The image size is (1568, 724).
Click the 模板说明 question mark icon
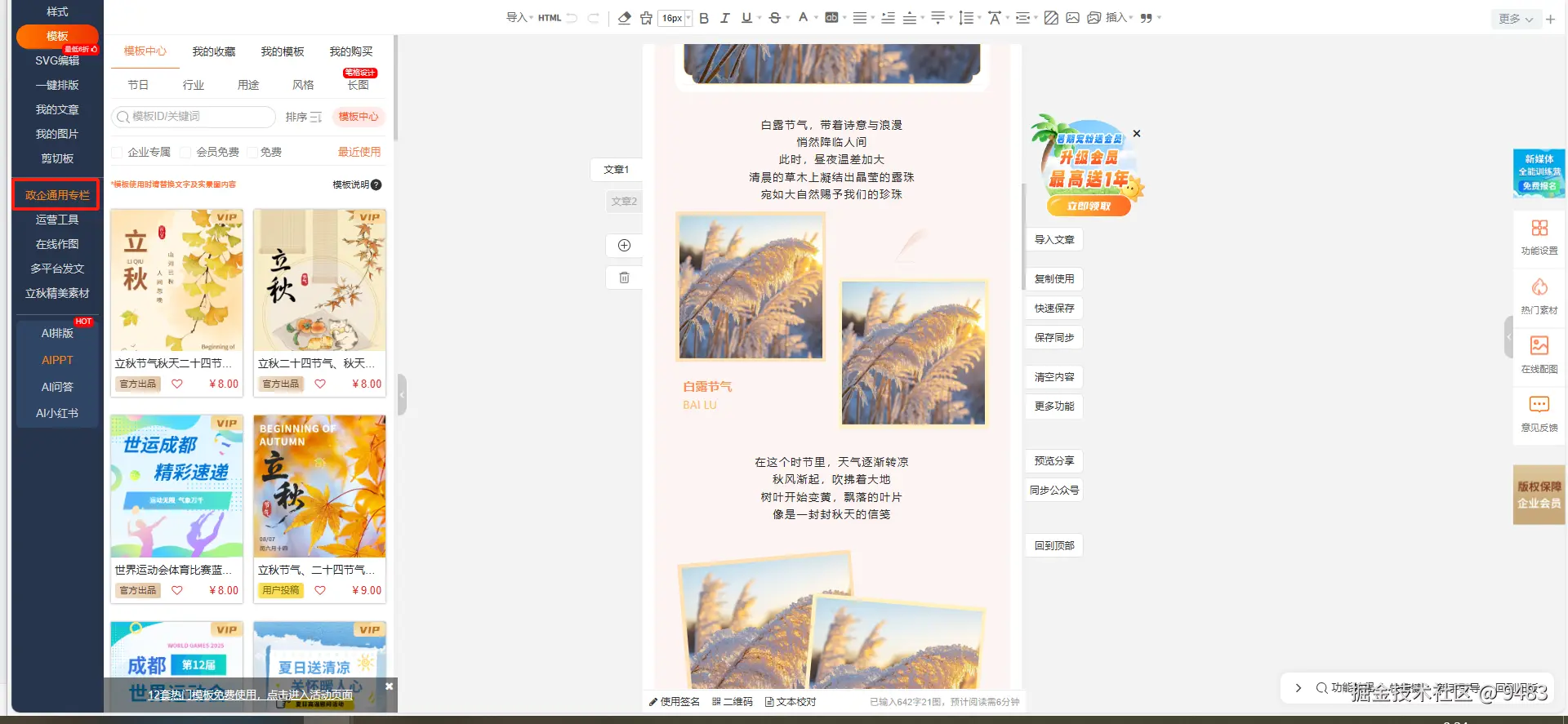pyautogui.click(x=376, y=184)
